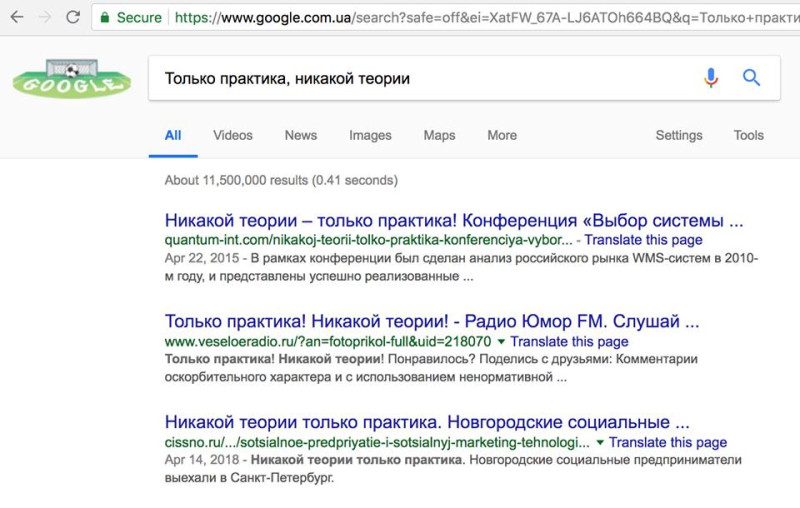800x508 pixels.
Task: Open the Google football doodle logo
Action: (x=72, y=79)
